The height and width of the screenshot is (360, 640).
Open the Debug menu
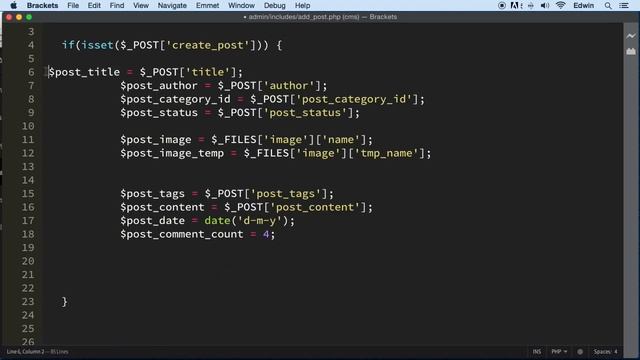tap(275, 5)
